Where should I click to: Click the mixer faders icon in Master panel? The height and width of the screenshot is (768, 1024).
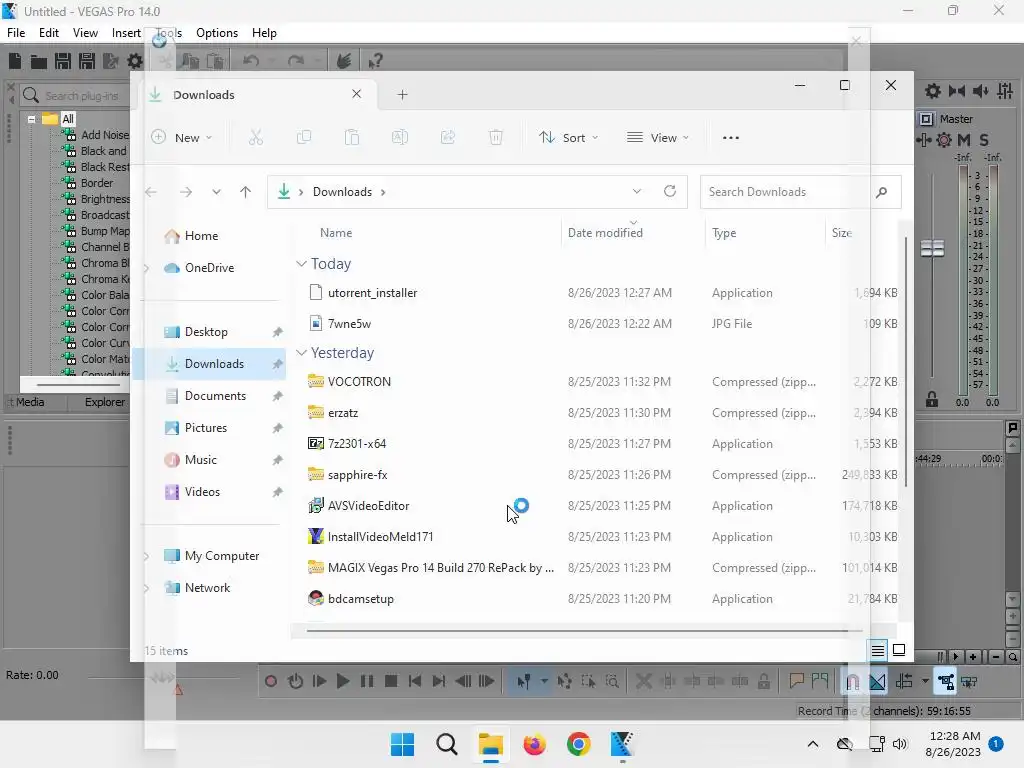(1005, 91)
